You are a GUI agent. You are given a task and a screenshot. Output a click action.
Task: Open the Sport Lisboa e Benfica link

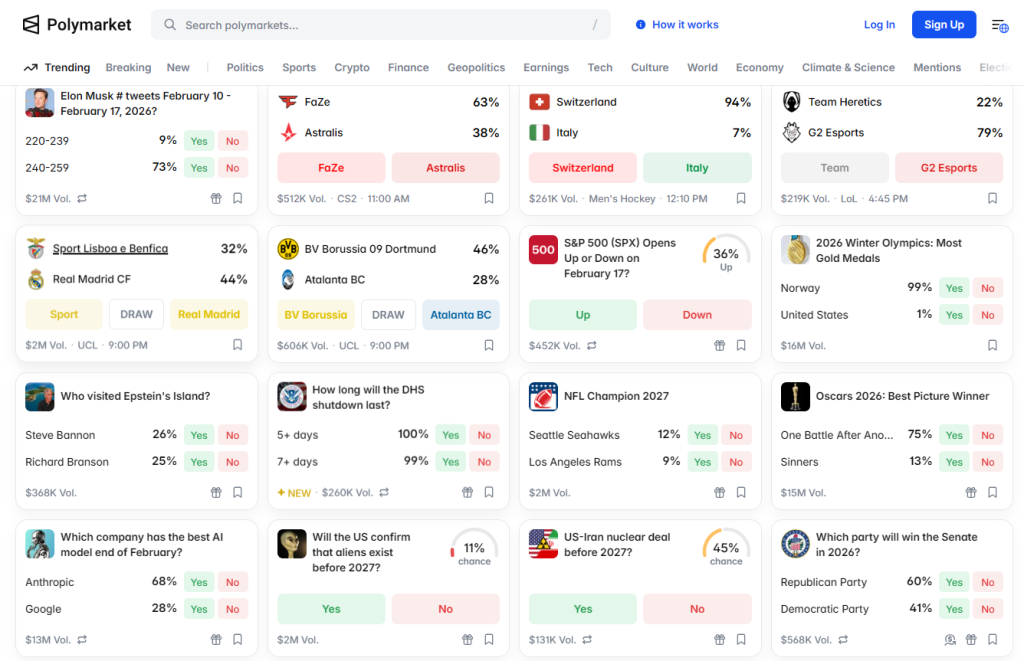110,248
